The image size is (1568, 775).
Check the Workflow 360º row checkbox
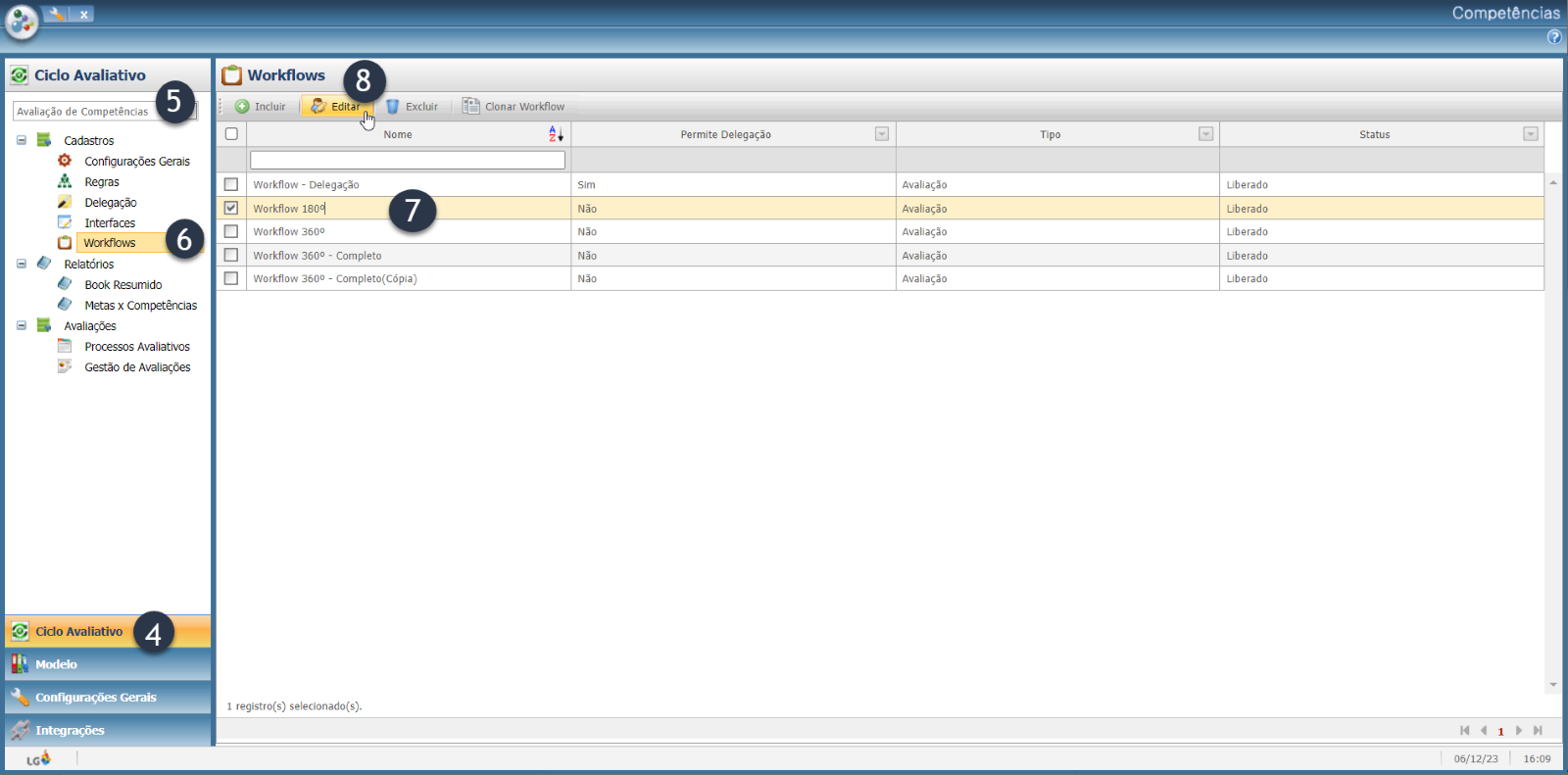(x=231, y=231)
